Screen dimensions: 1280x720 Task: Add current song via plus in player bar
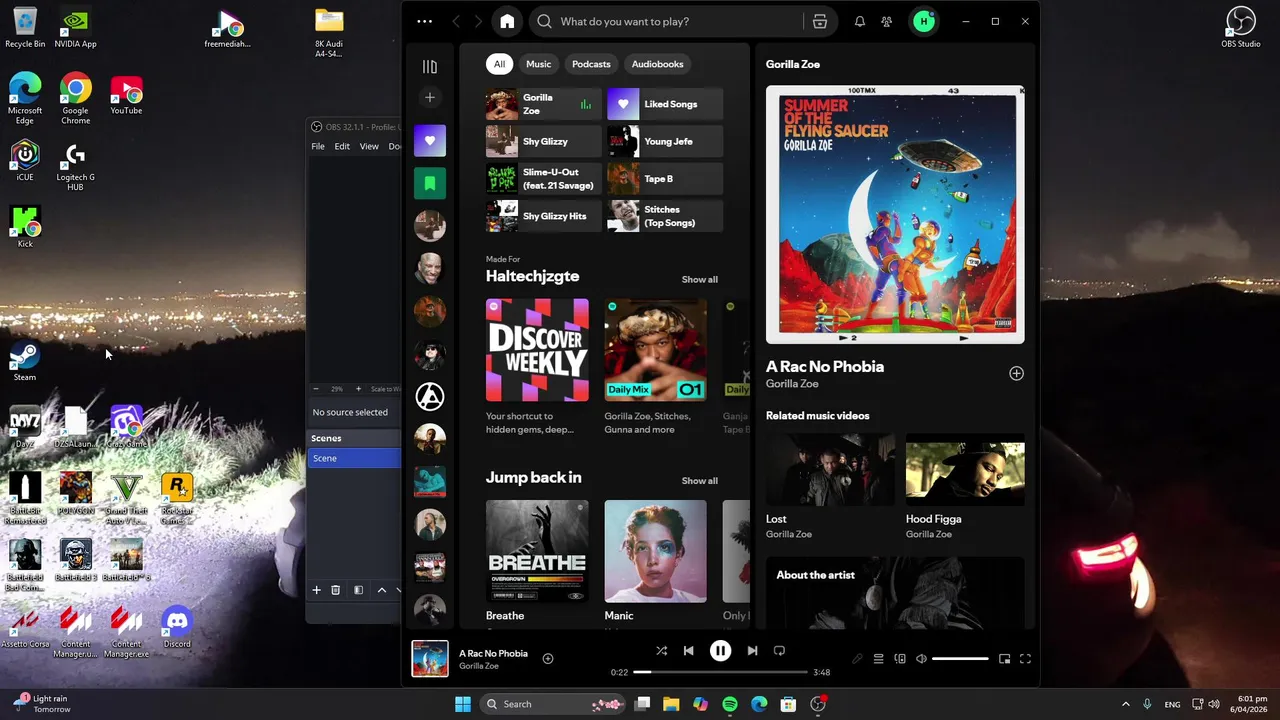pos(548,658)
